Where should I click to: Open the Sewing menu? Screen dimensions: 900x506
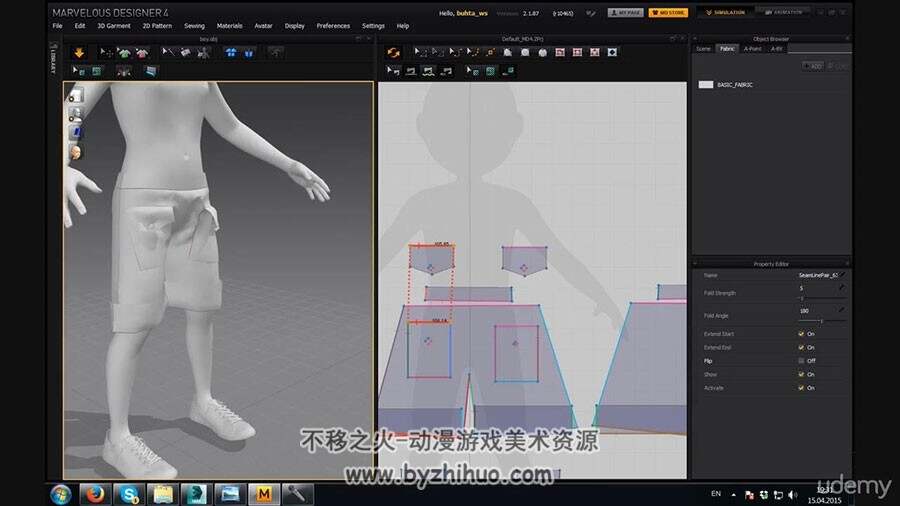(194, 26)
